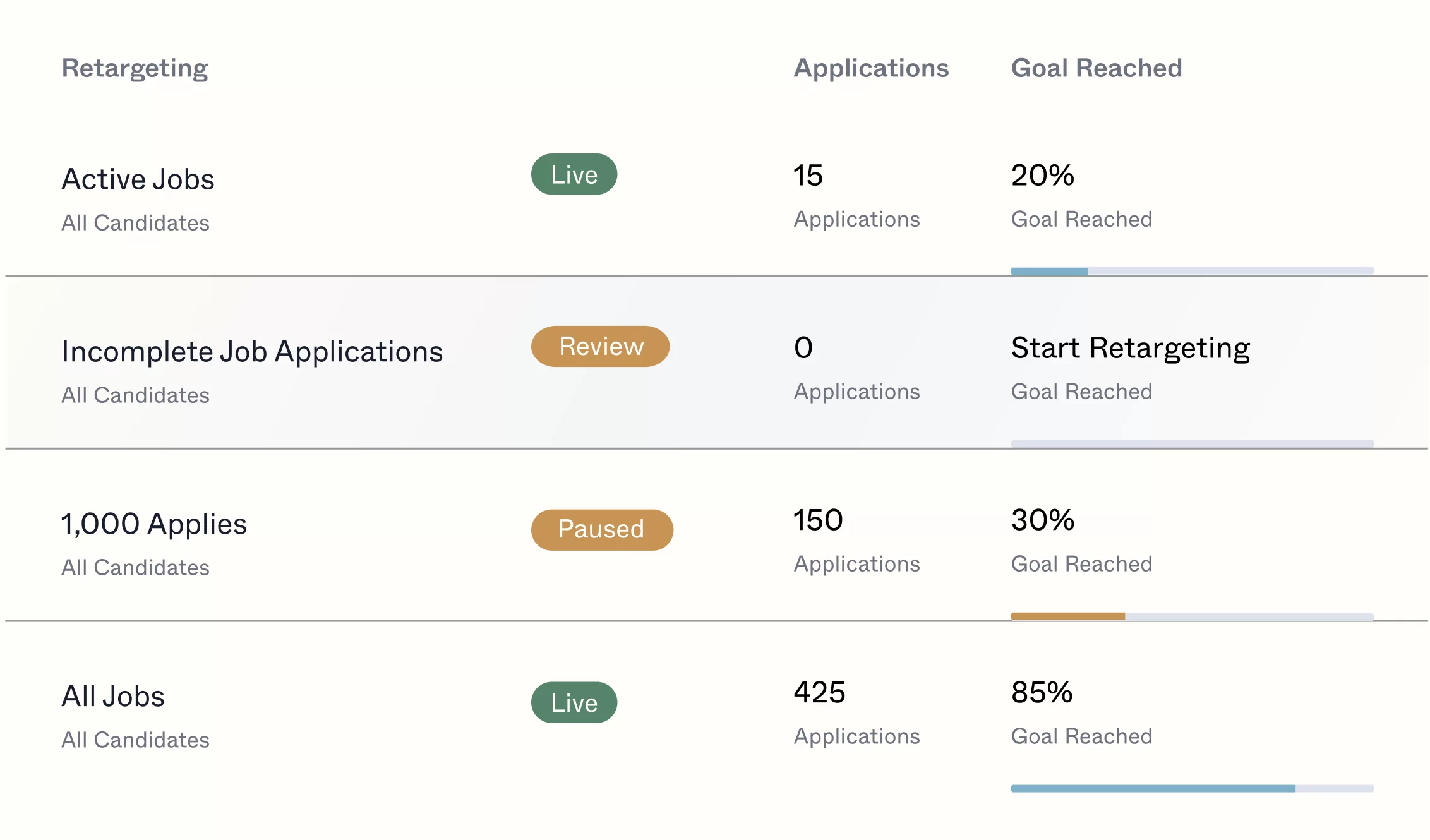The height and width of the screenshot is (840, 1430).
Task: Select the 15 applications count
Action: (808, 176)
